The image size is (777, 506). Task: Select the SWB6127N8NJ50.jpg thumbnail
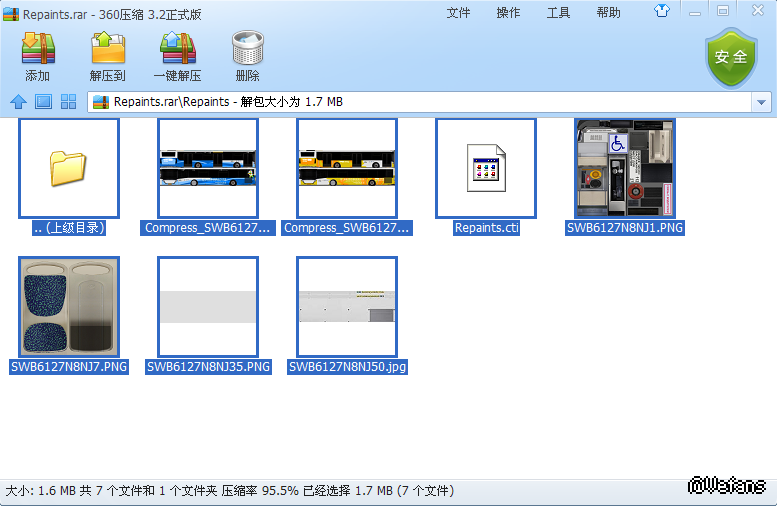pyautogui.click(x=347, y=307)
